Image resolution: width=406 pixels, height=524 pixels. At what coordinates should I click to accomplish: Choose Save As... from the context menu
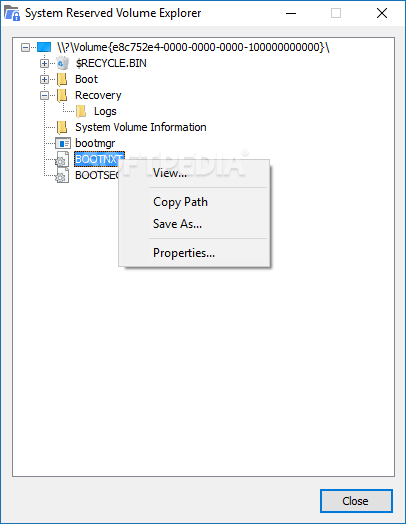coord(194,224)
